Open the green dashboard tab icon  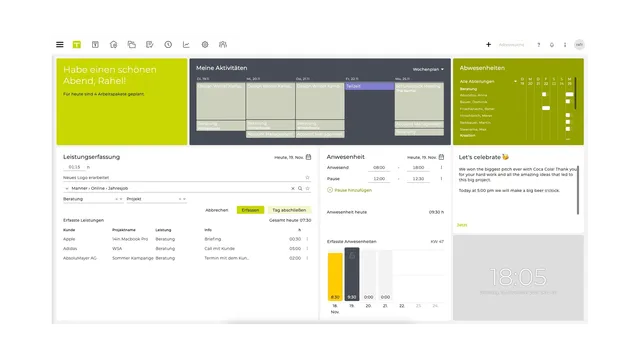tap(77, 44)
